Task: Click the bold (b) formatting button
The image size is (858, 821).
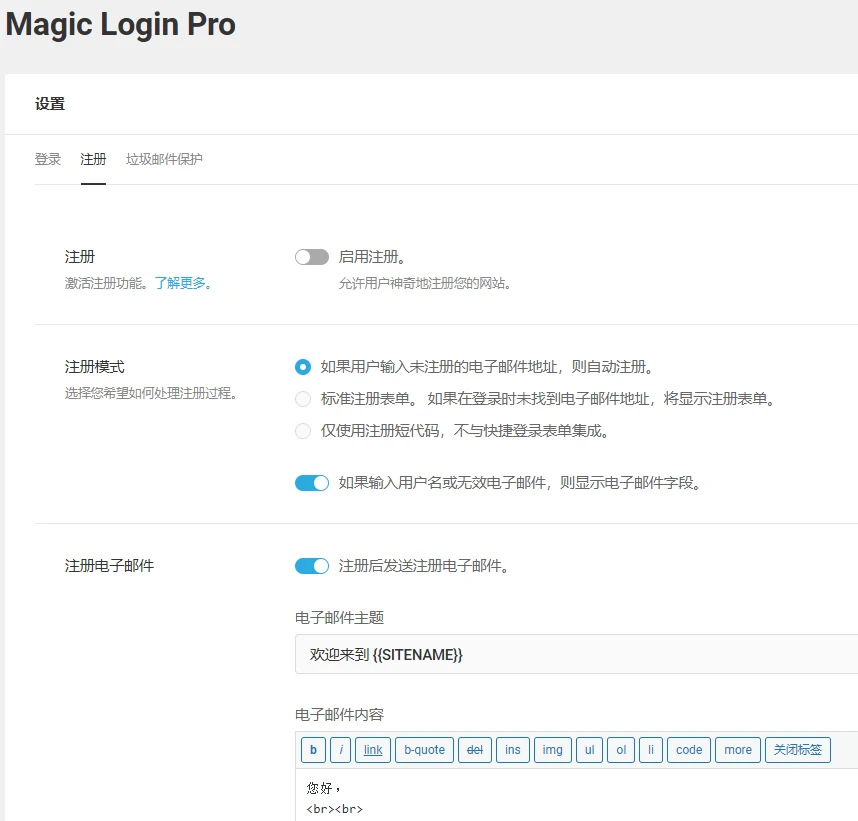Action: (x=313, y=750)
